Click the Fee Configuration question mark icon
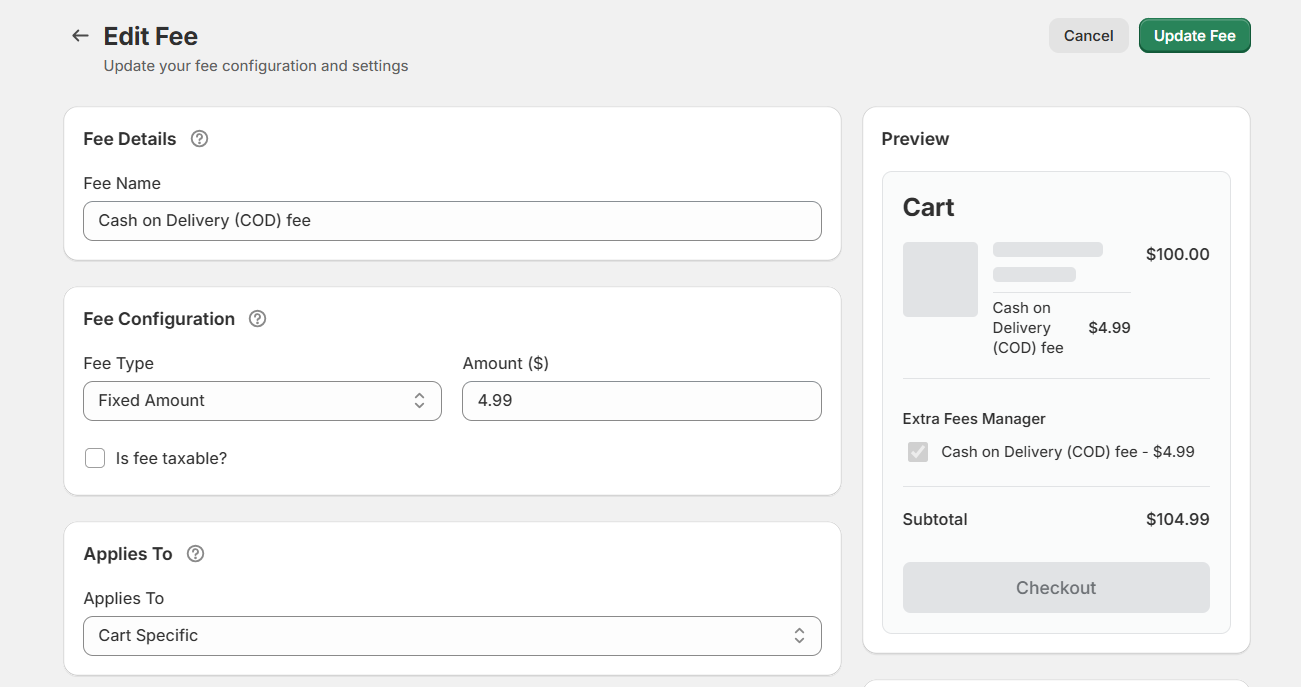The height and width of the screenshot is (687, 1301). click(x=257, y=318)
